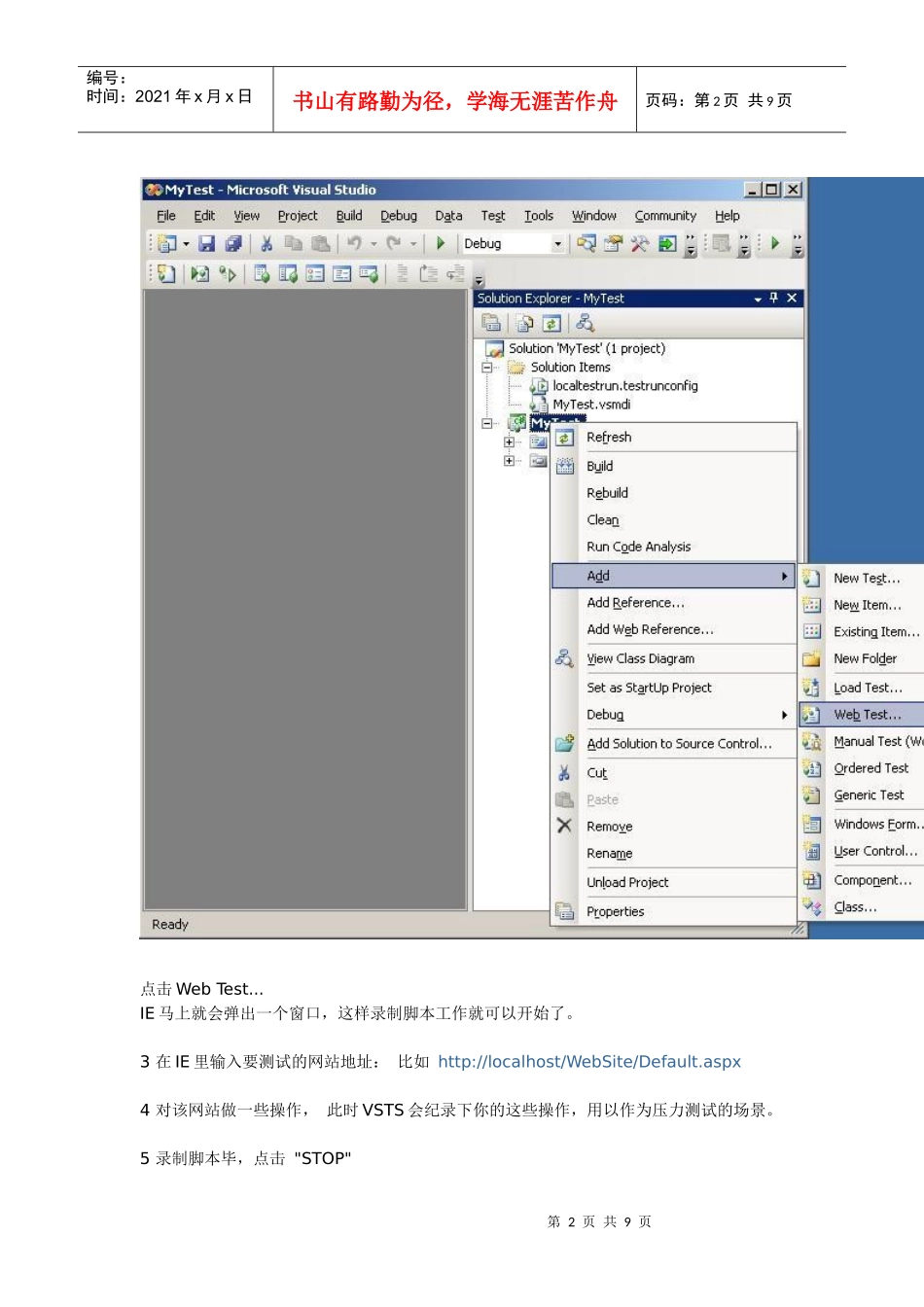Collapse the MyTest project tree node

coord(487,423)
